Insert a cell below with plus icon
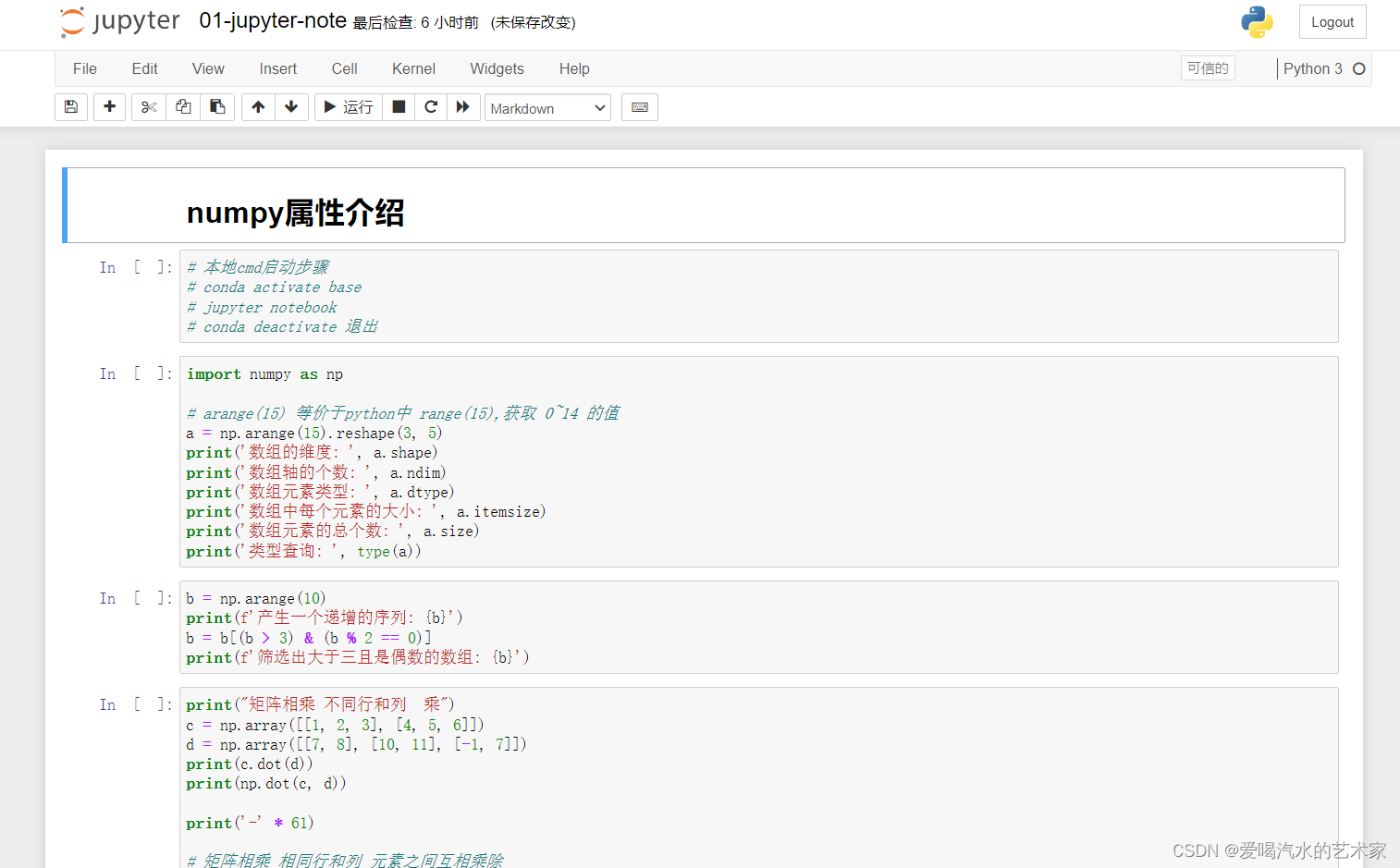Viewport: 1400px width, 868px height. tap(109, 107)
